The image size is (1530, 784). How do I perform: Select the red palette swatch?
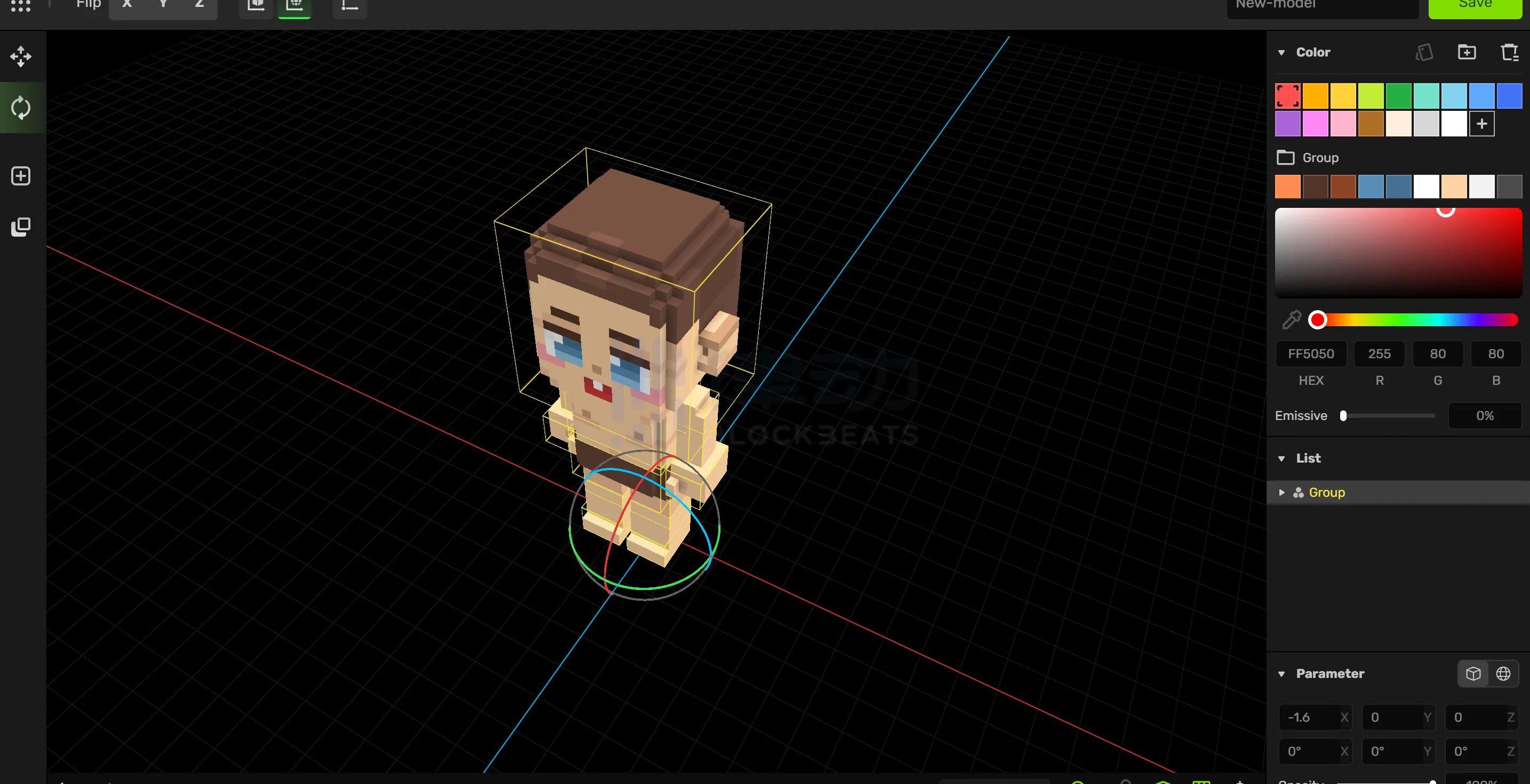[x=1288, y=96]
